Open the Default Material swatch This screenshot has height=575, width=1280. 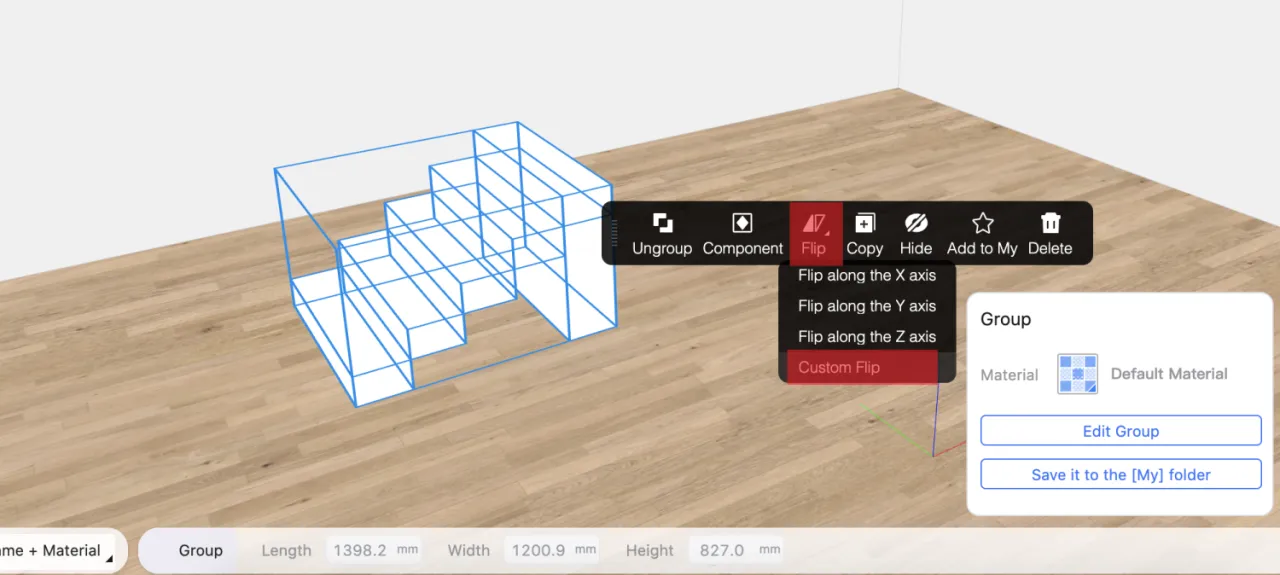click(1077, 374)
